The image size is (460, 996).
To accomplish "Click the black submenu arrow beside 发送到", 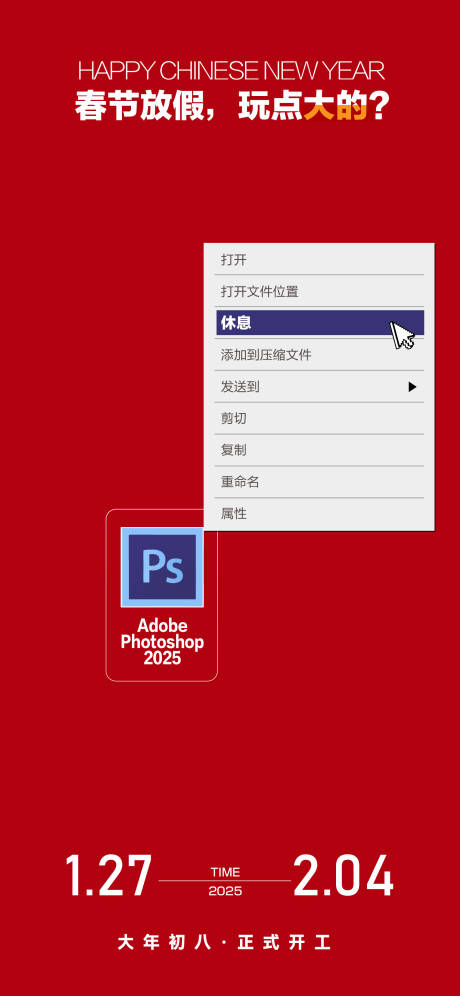I will (412, 386).
